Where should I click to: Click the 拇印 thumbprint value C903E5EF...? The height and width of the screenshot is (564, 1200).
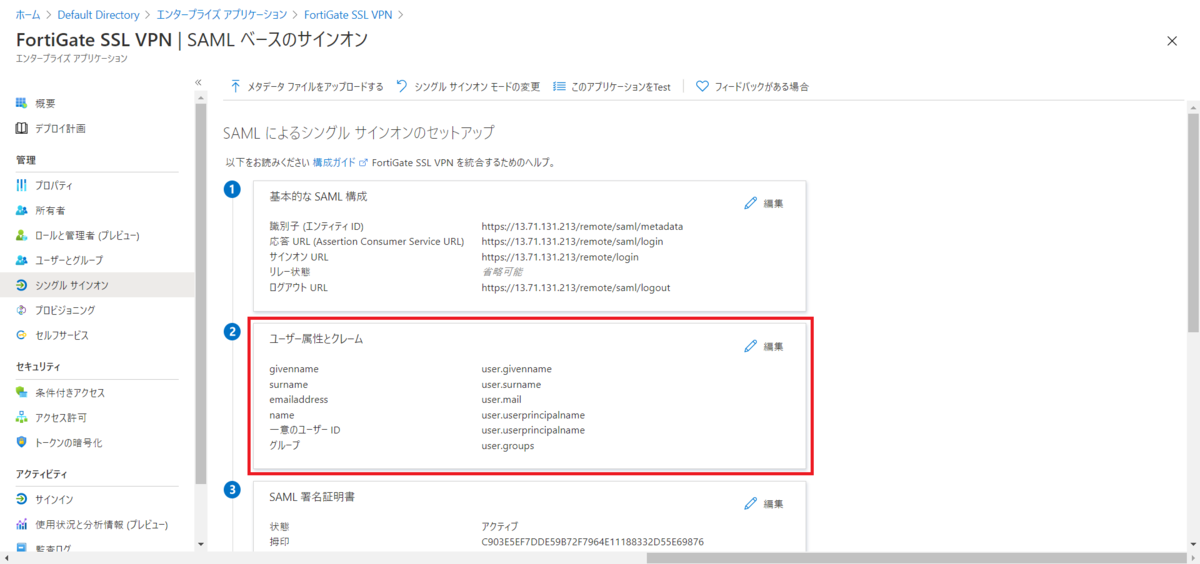pos(592,541)
